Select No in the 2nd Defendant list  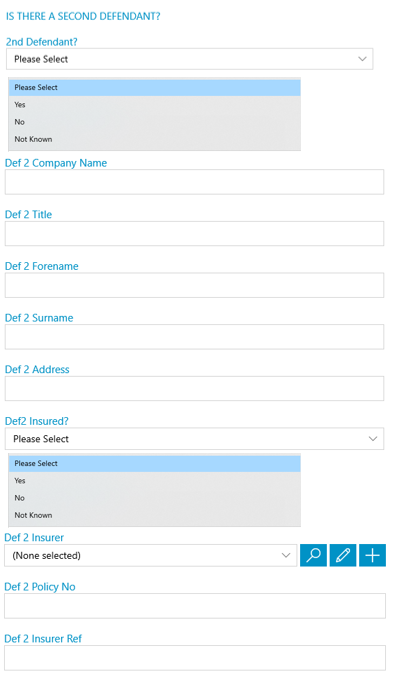[x=155, y=122]
